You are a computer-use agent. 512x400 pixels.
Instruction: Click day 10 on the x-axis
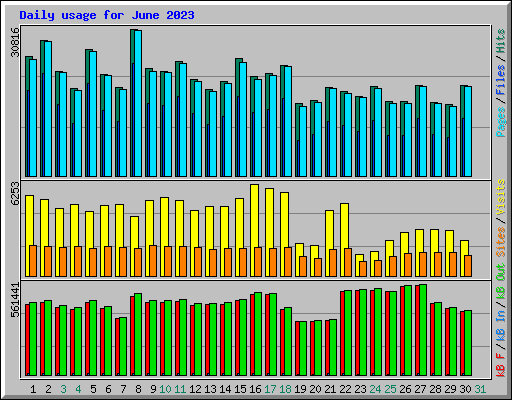(x=165, y=389)
